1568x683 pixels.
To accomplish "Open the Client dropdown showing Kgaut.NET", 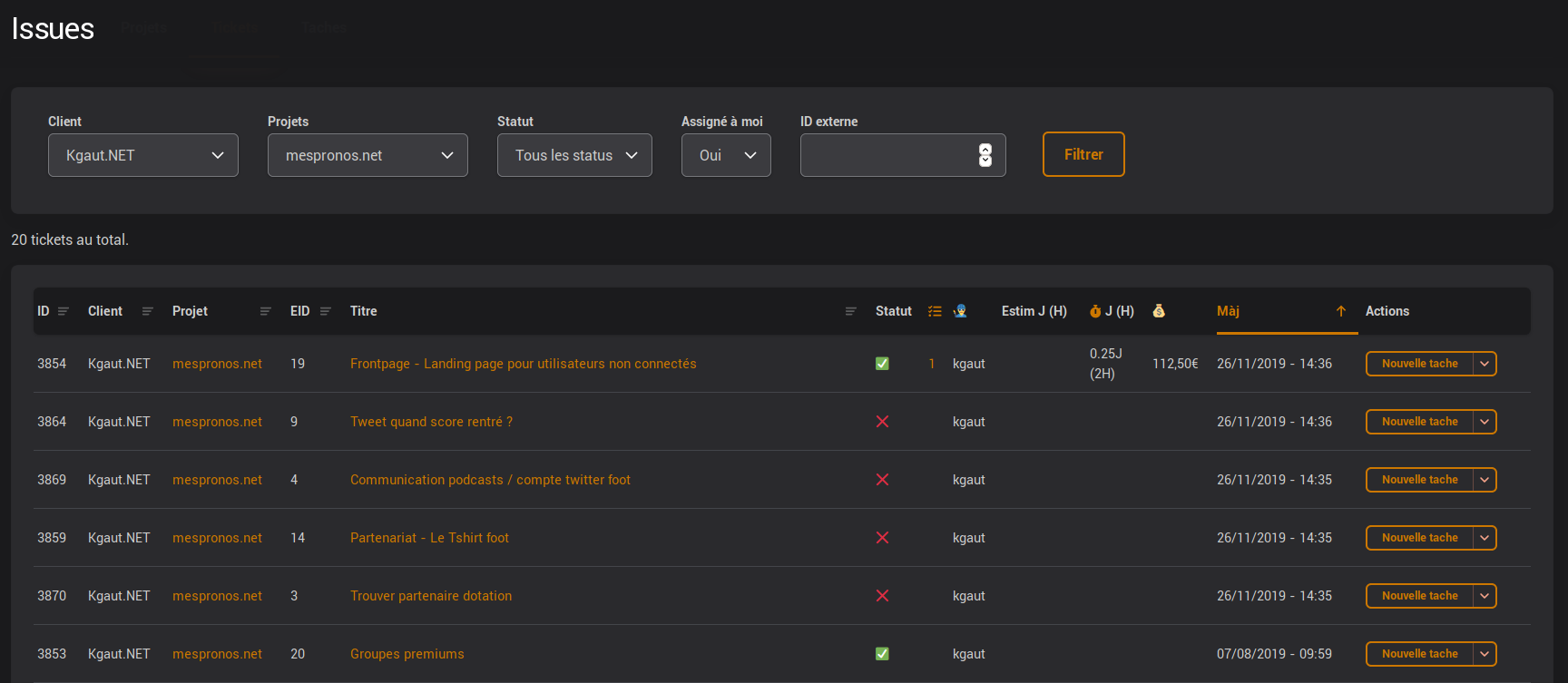I will [143, 155].
